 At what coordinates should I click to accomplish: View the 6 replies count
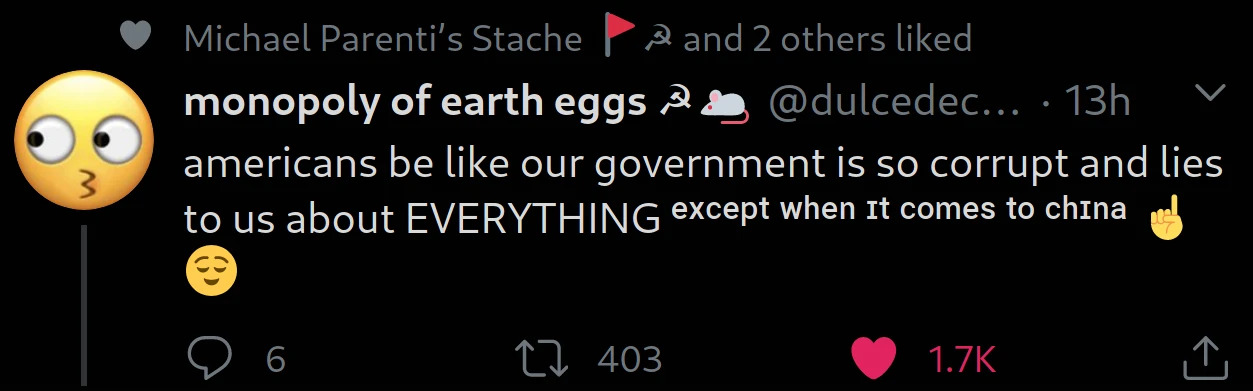click(276, 358)
